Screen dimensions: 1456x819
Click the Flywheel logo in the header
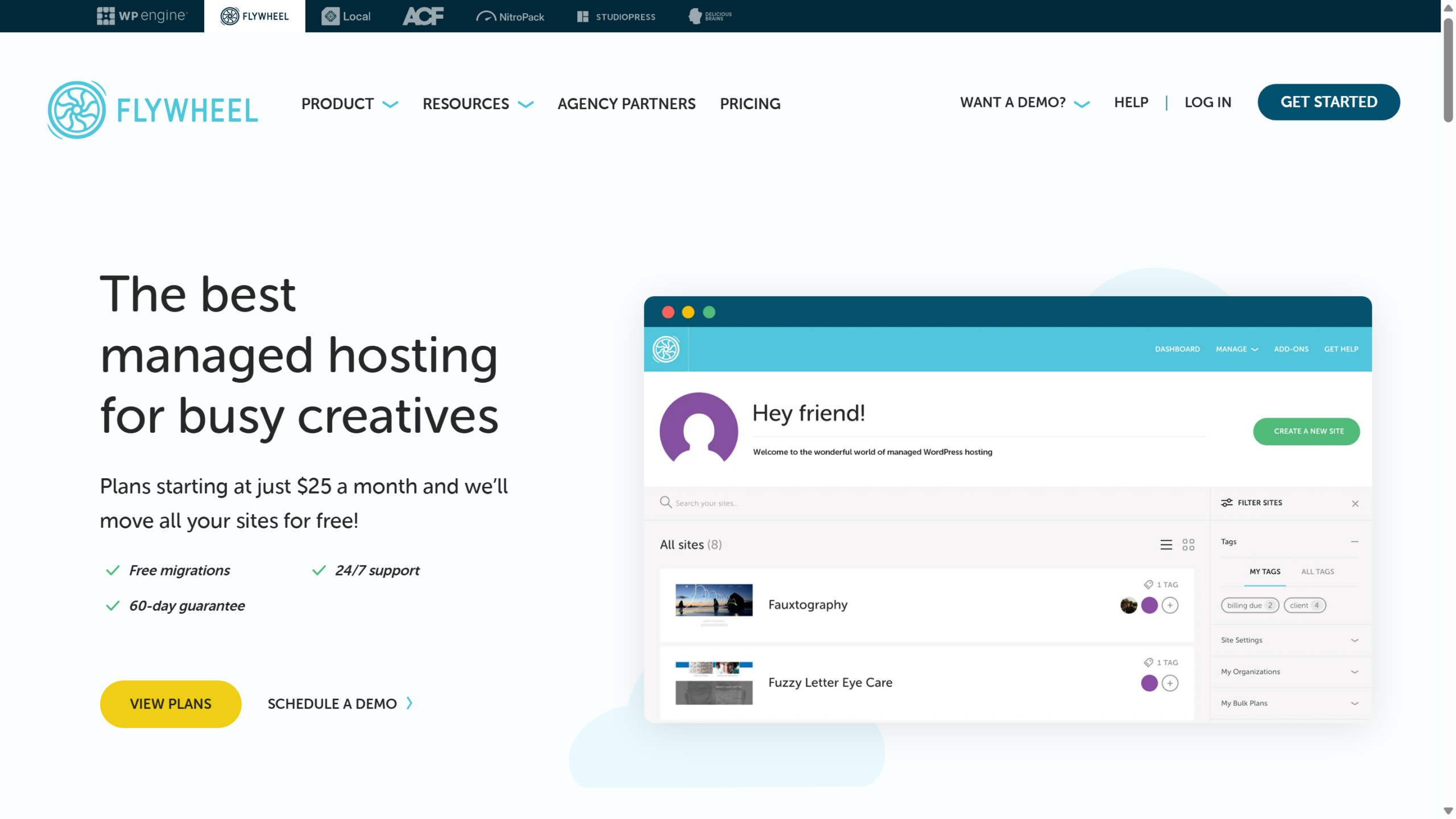click(x=152, y=110)
